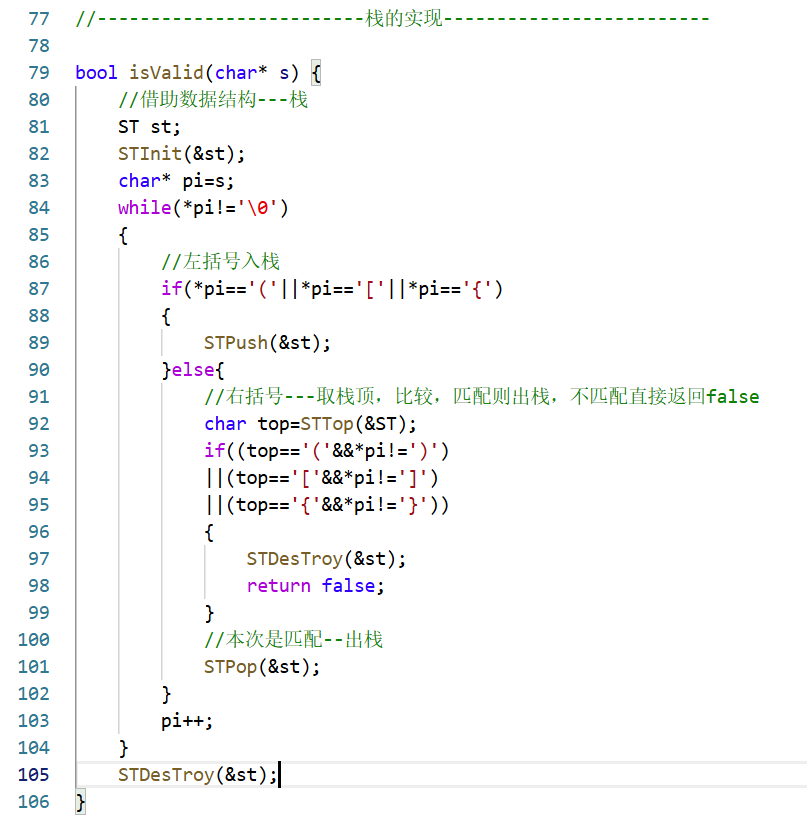Click the //借助数据结构---栈 comment
The image size is (807, 827).
213,100
